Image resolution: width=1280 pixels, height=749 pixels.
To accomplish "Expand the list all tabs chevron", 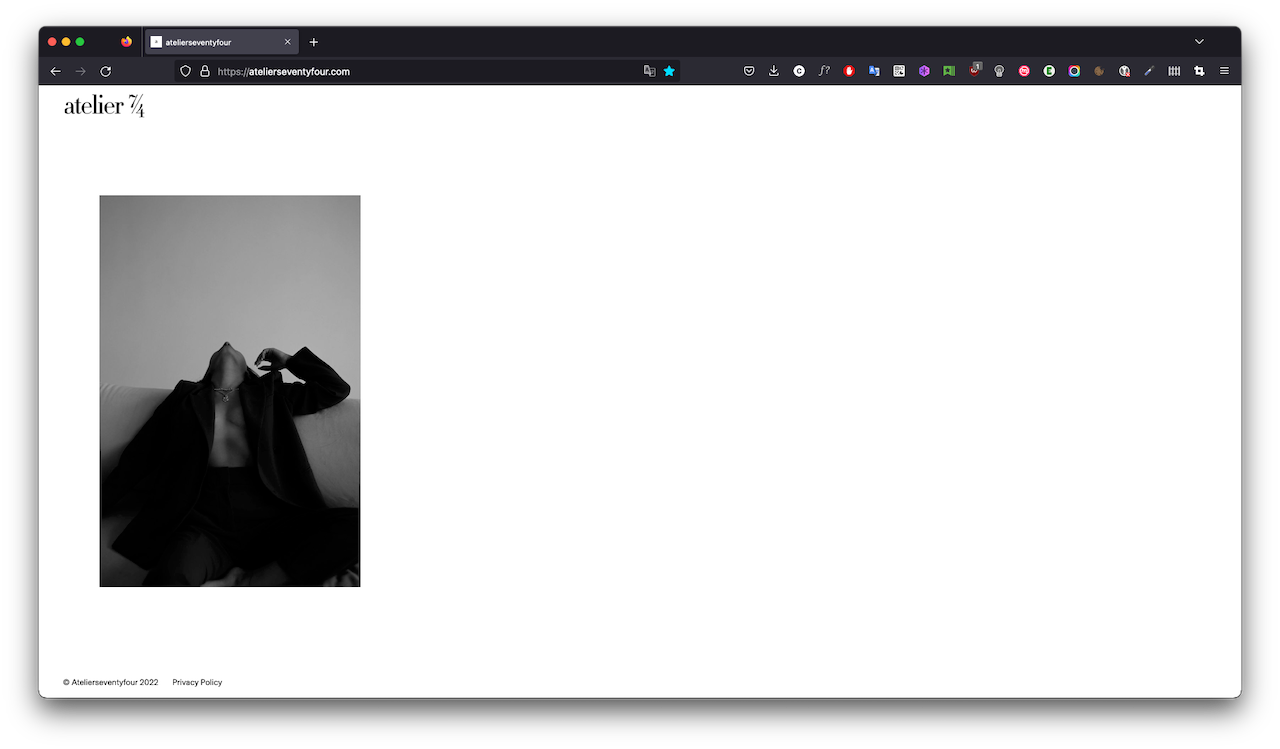I will pos(1199,42).
